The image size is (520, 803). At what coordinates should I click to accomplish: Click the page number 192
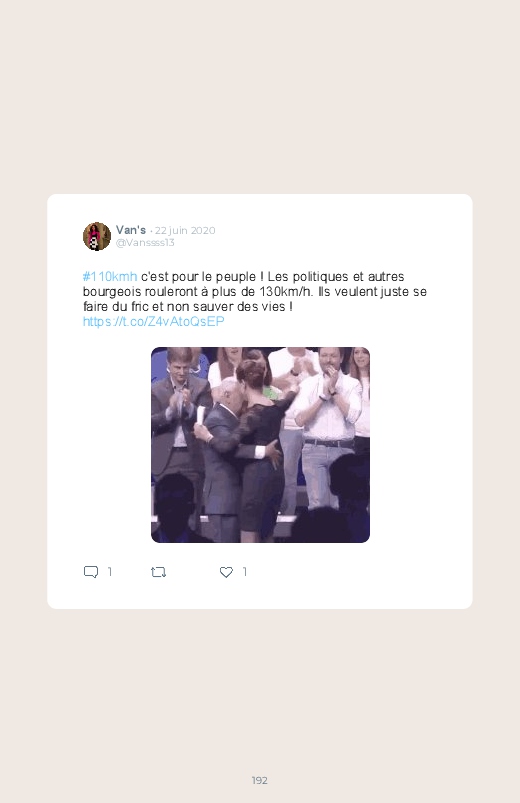coord(260,780)
